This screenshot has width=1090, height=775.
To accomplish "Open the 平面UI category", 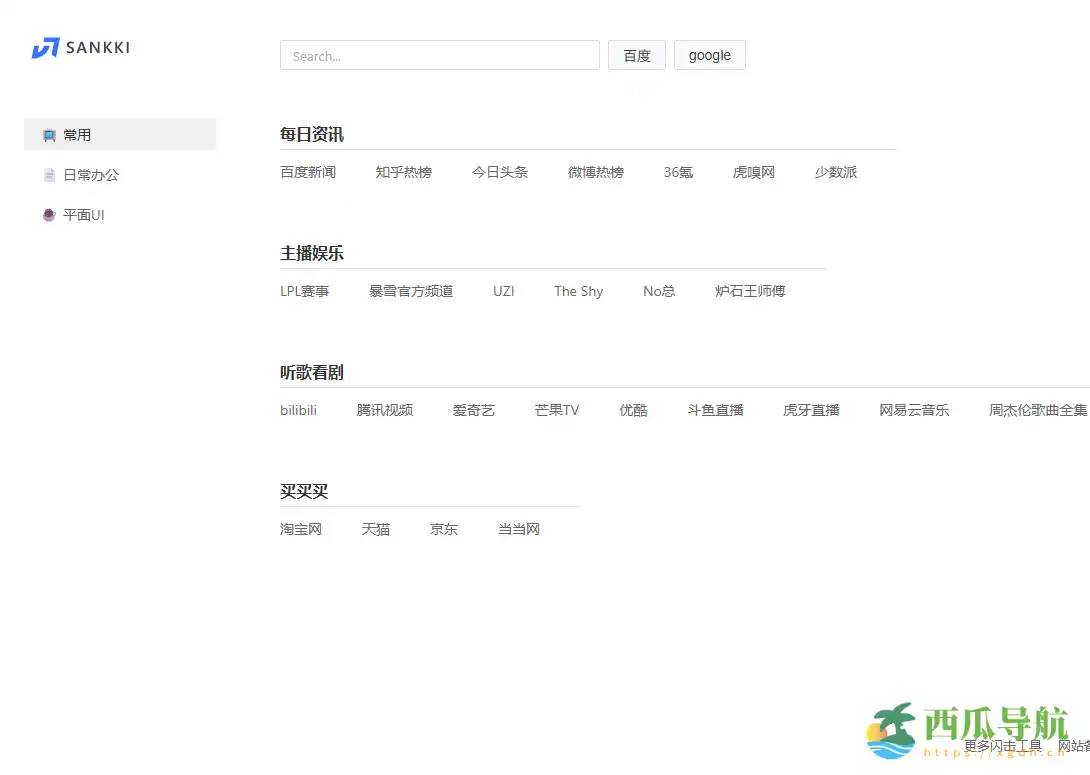I will point(84,214).
